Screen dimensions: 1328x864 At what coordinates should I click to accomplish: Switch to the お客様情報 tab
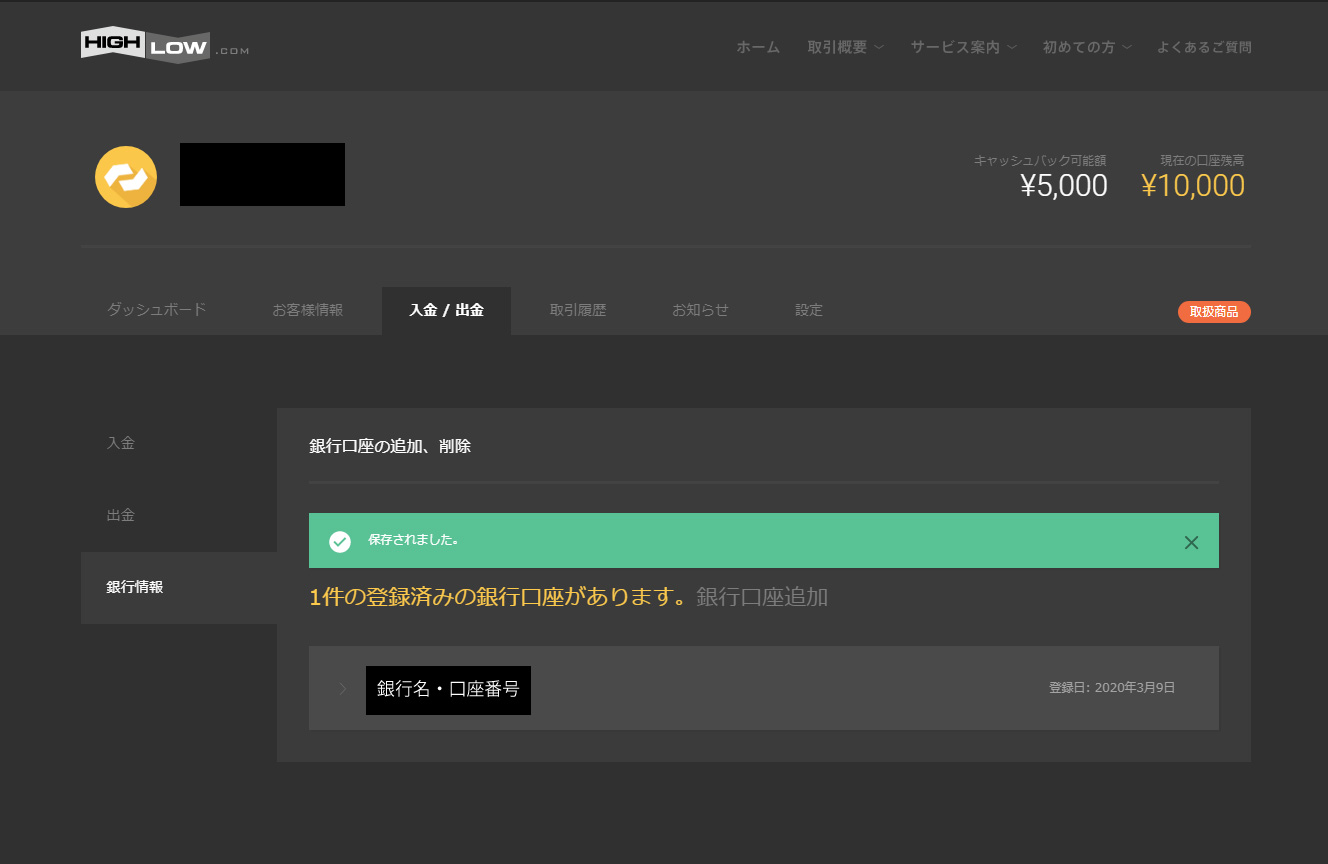tap(308, 310)
